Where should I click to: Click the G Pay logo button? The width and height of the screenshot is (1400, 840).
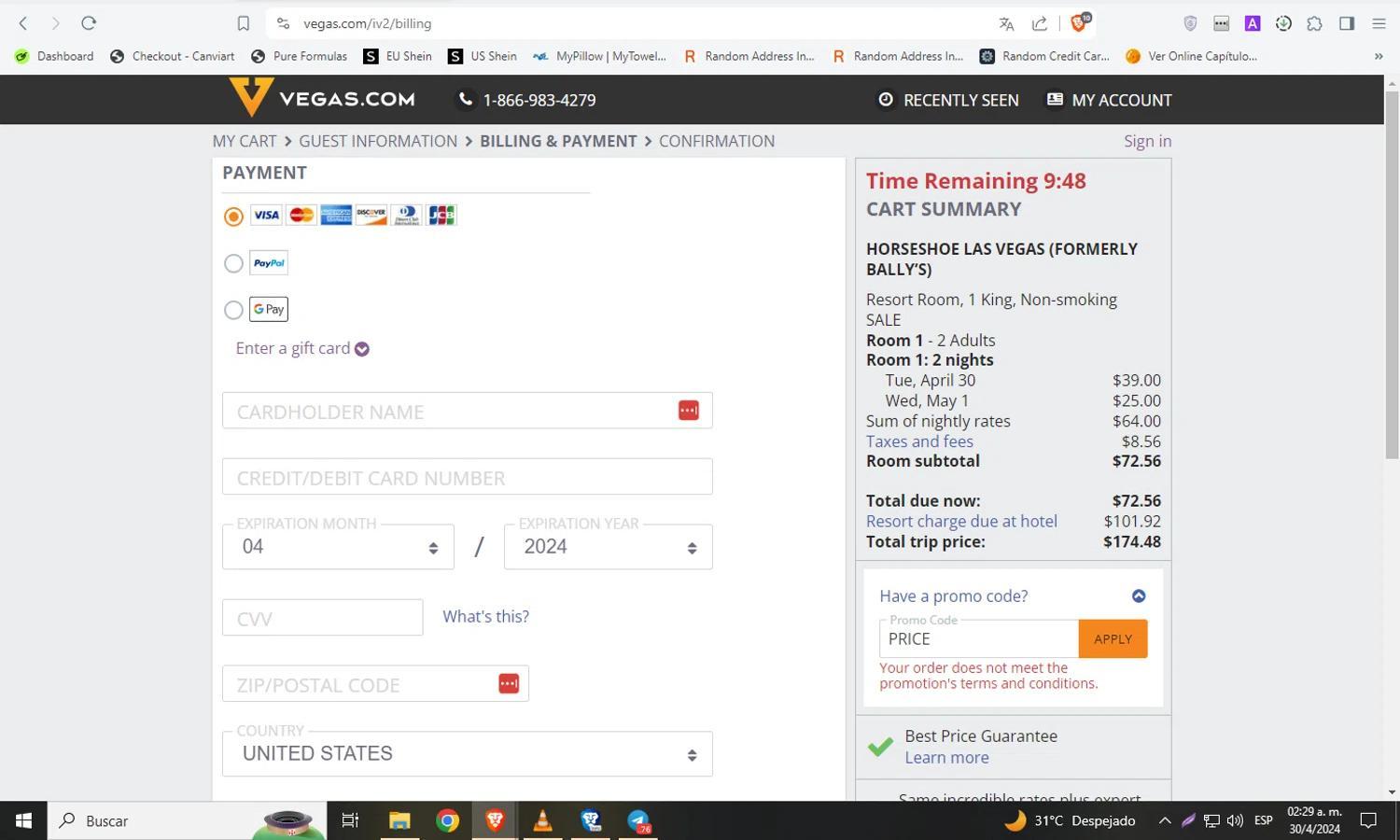point(269,309)
